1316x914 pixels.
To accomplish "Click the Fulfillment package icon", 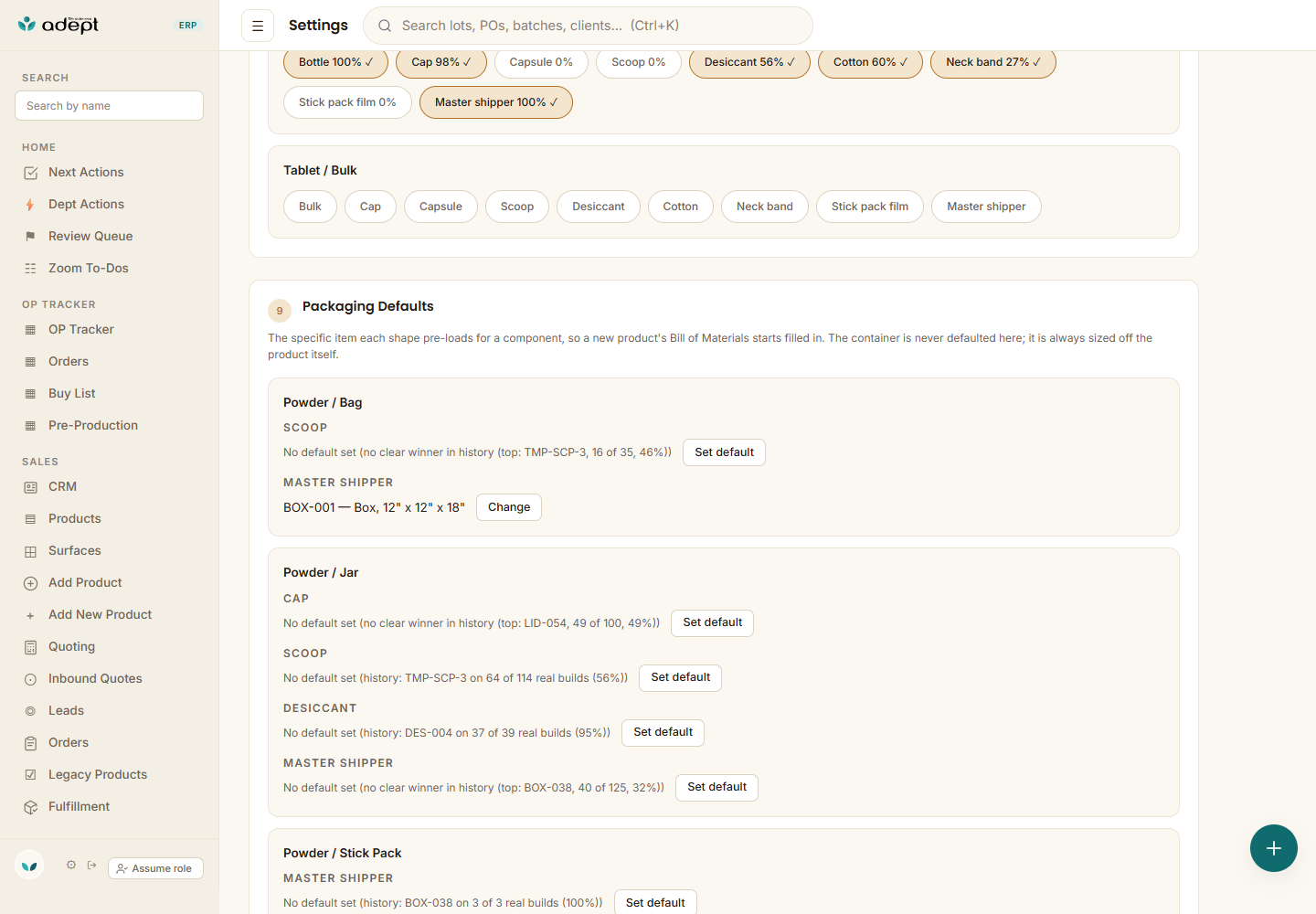I will coord(30,807).
